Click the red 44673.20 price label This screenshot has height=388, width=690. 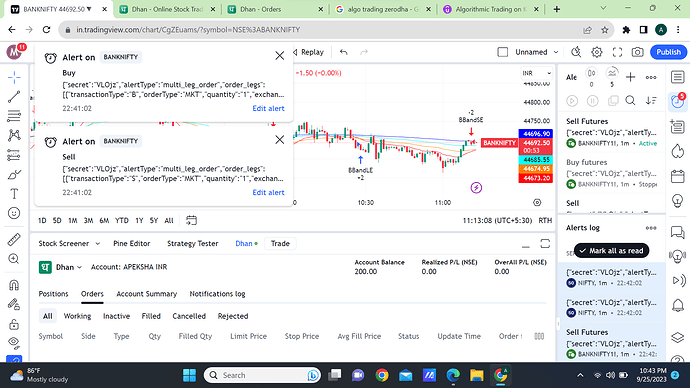[x=536, y=178]
